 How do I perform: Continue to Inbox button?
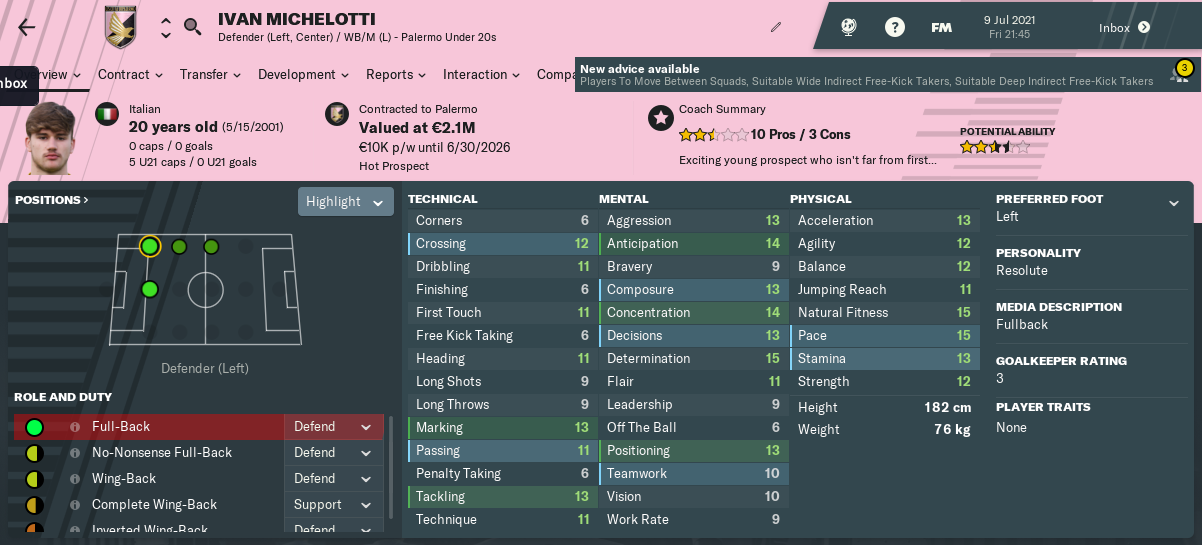[x=1125, y=27]
